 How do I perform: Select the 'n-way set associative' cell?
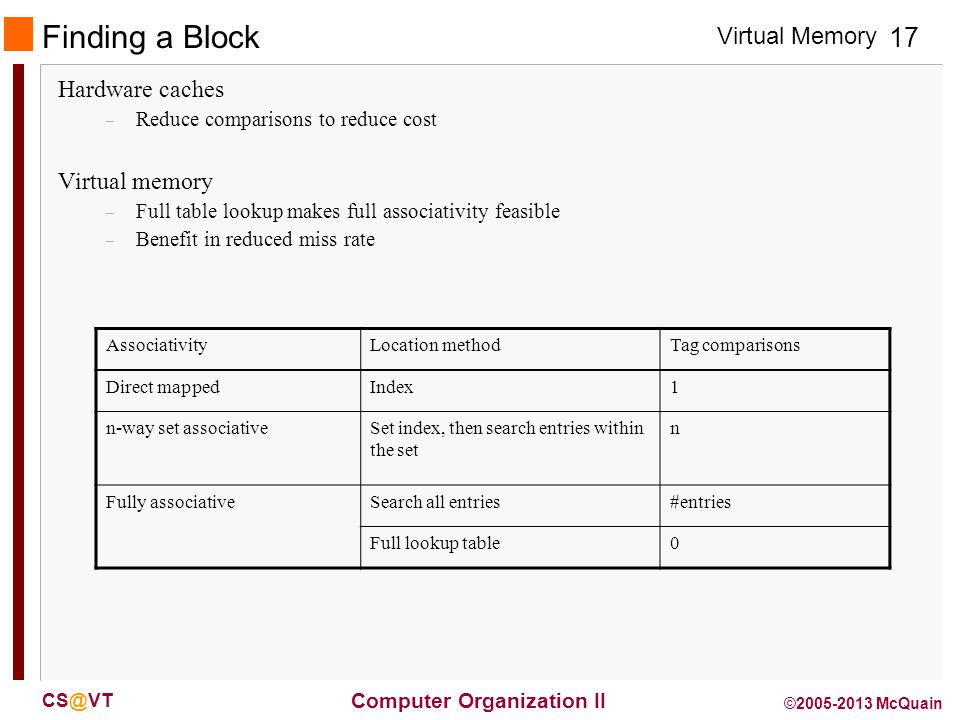click(228, 448)
